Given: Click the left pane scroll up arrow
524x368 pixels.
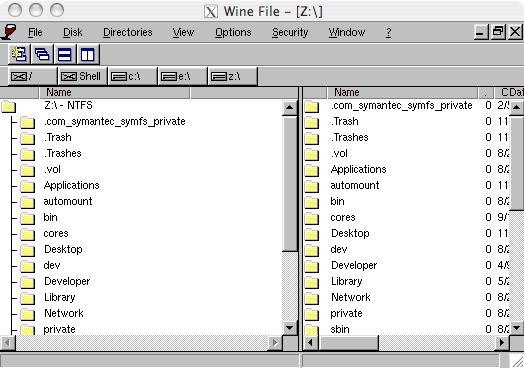Looking at the screenshot, I should click(x=290, y=108).
